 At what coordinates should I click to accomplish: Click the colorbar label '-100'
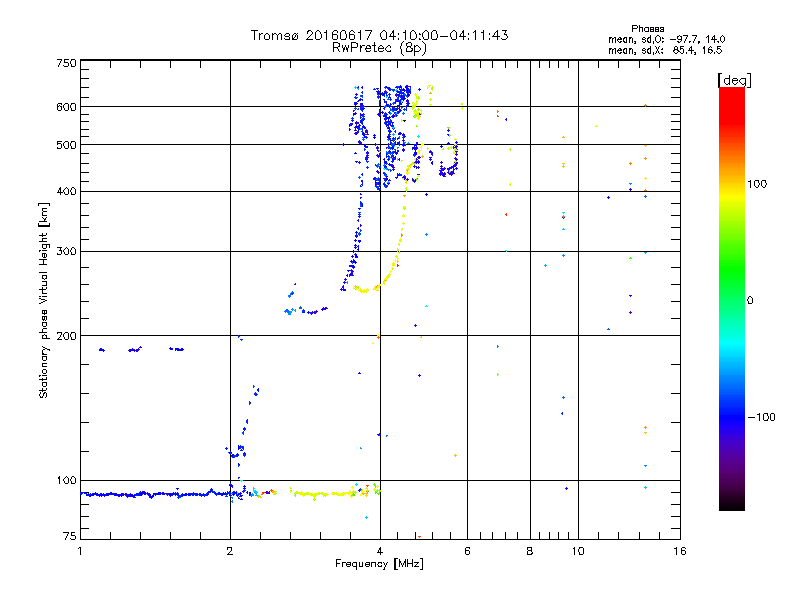761,417
